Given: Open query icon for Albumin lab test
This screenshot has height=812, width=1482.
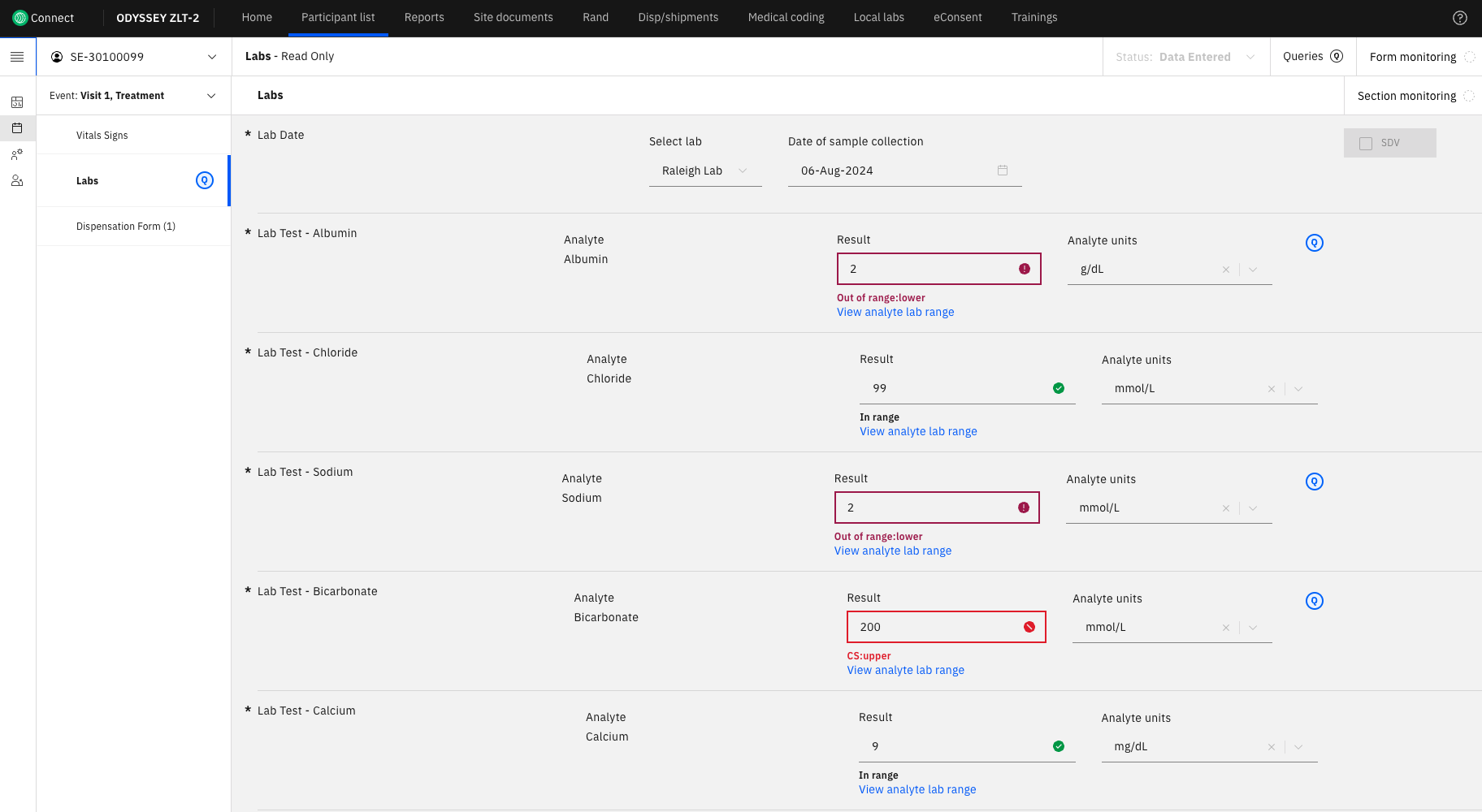Looking at the screenshot, I should [1314, 243].
